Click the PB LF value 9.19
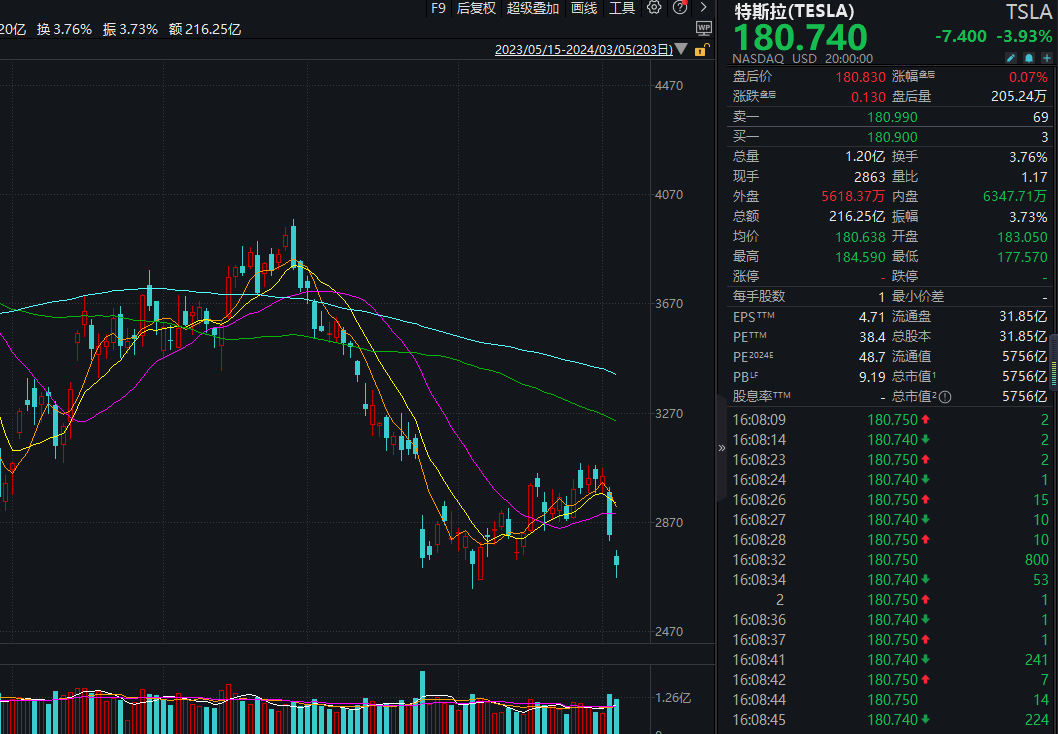This screenshot has height=734, width=1058. pos(872,377)
